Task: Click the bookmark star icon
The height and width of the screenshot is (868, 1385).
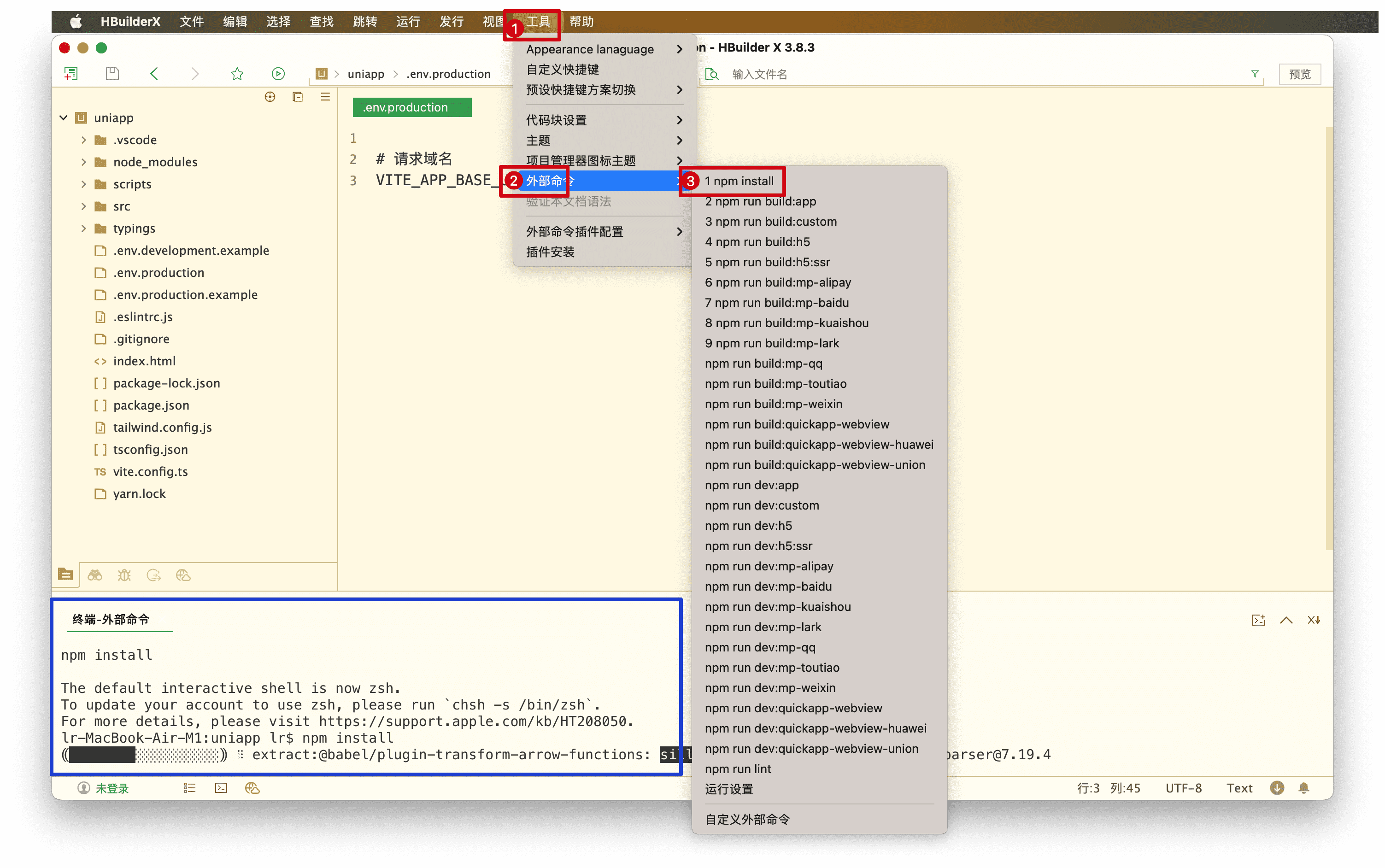Action: 237,73
